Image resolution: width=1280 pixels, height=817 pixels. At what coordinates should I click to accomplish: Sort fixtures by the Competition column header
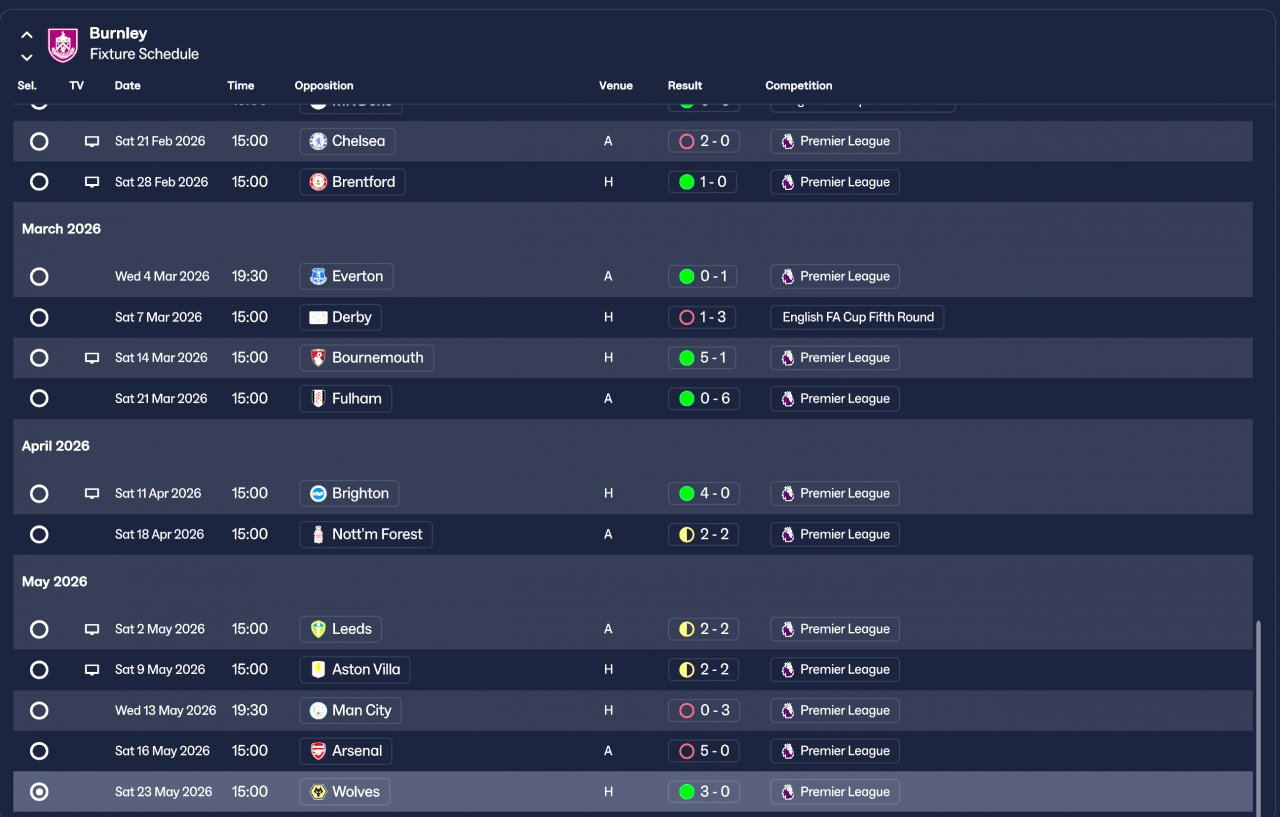click(799, 86)
